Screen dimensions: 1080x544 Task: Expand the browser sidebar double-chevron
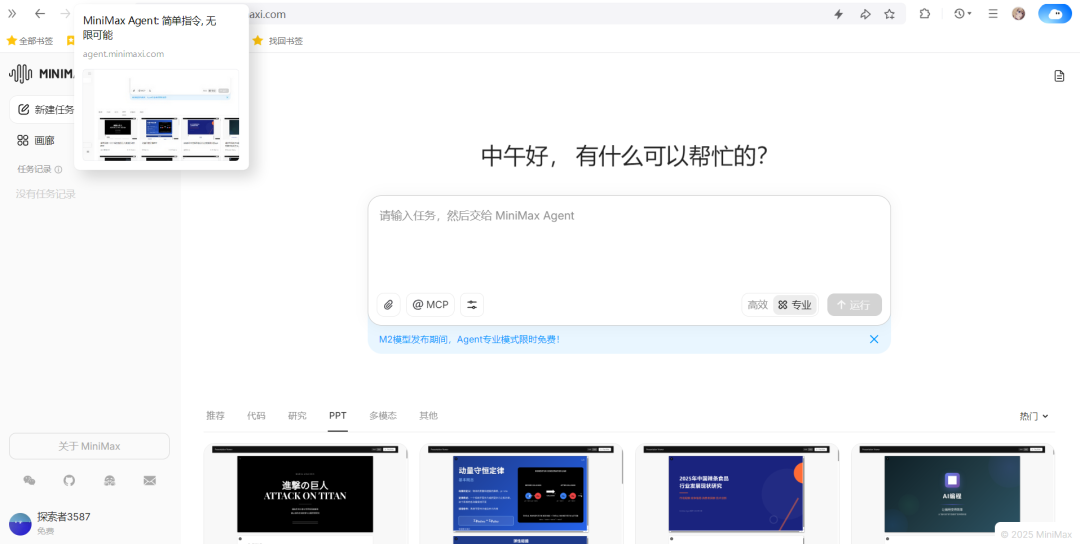pyautogui.click(x=12, y=14)
